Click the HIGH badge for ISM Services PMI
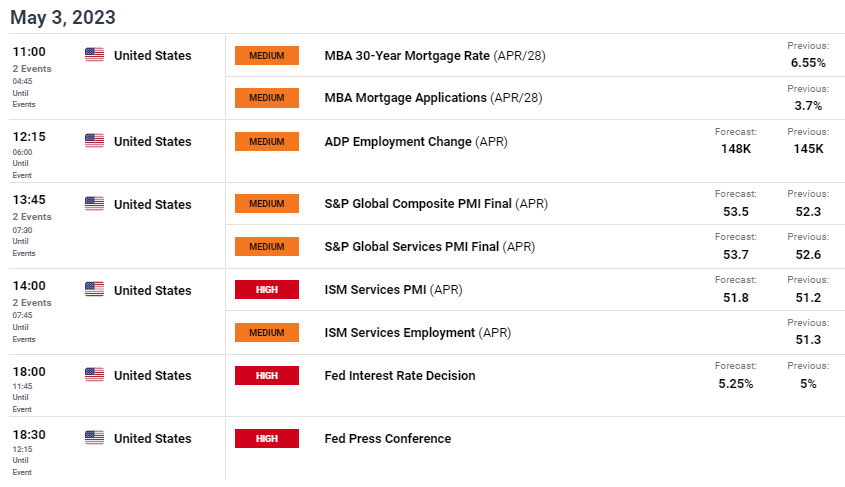The height and width of the screenshot is (487, 845). pos(267,289)
